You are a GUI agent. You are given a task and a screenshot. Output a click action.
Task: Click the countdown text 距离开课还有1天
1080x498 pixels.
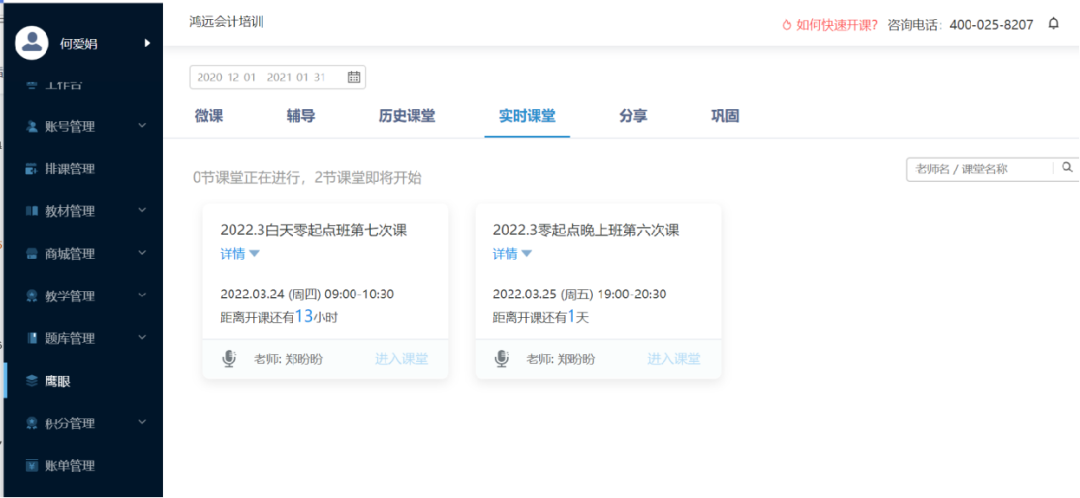coord(541,317)
